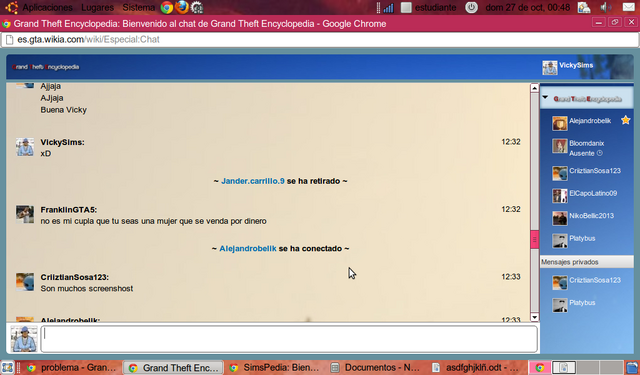Click the Jander.carrillo.9 username link
Viewport: 640px width, 375px height.
pyautogui.click(x=253, y=181)
